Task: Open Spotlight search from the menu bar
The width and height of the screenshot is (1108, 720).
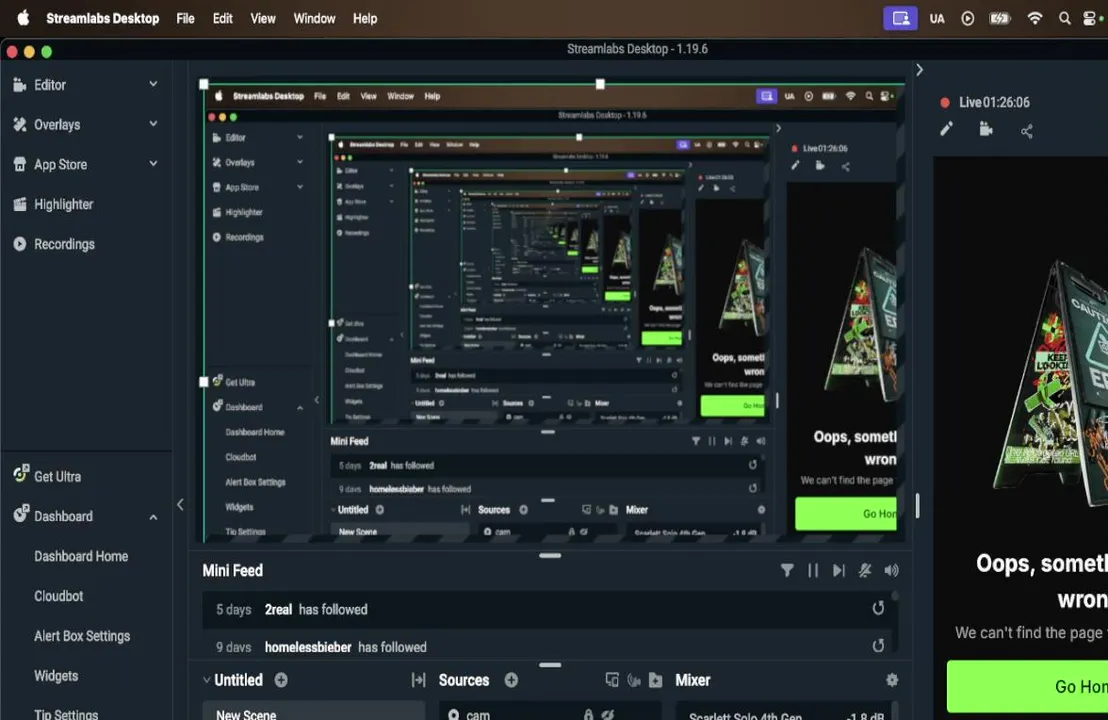Action: click(1064, 18)
